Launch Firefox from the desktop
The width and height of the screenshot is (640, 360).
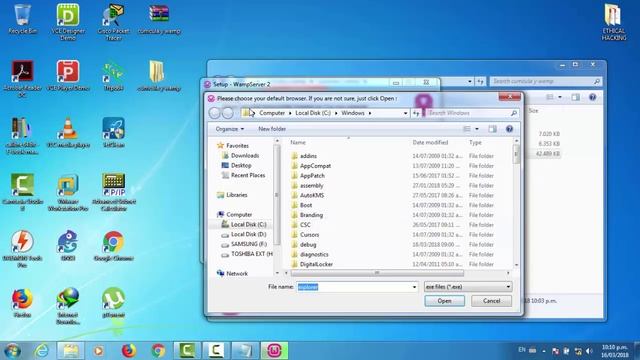pyautogui.click(x=22, y=302)
